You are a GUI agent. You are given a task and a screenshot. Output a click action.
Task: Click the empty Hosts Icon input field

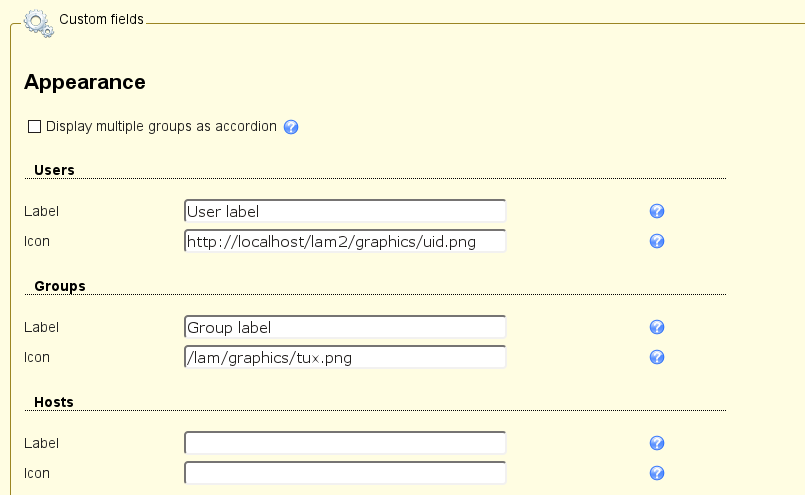pos(345,473)
